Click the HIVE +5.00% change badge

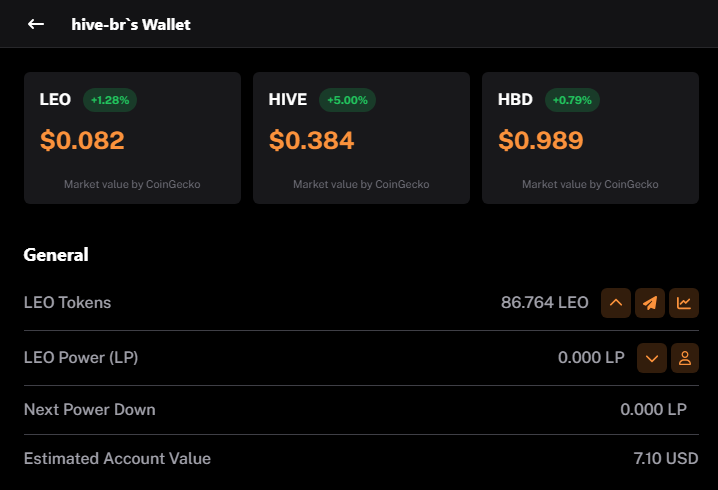click(347, 100)
